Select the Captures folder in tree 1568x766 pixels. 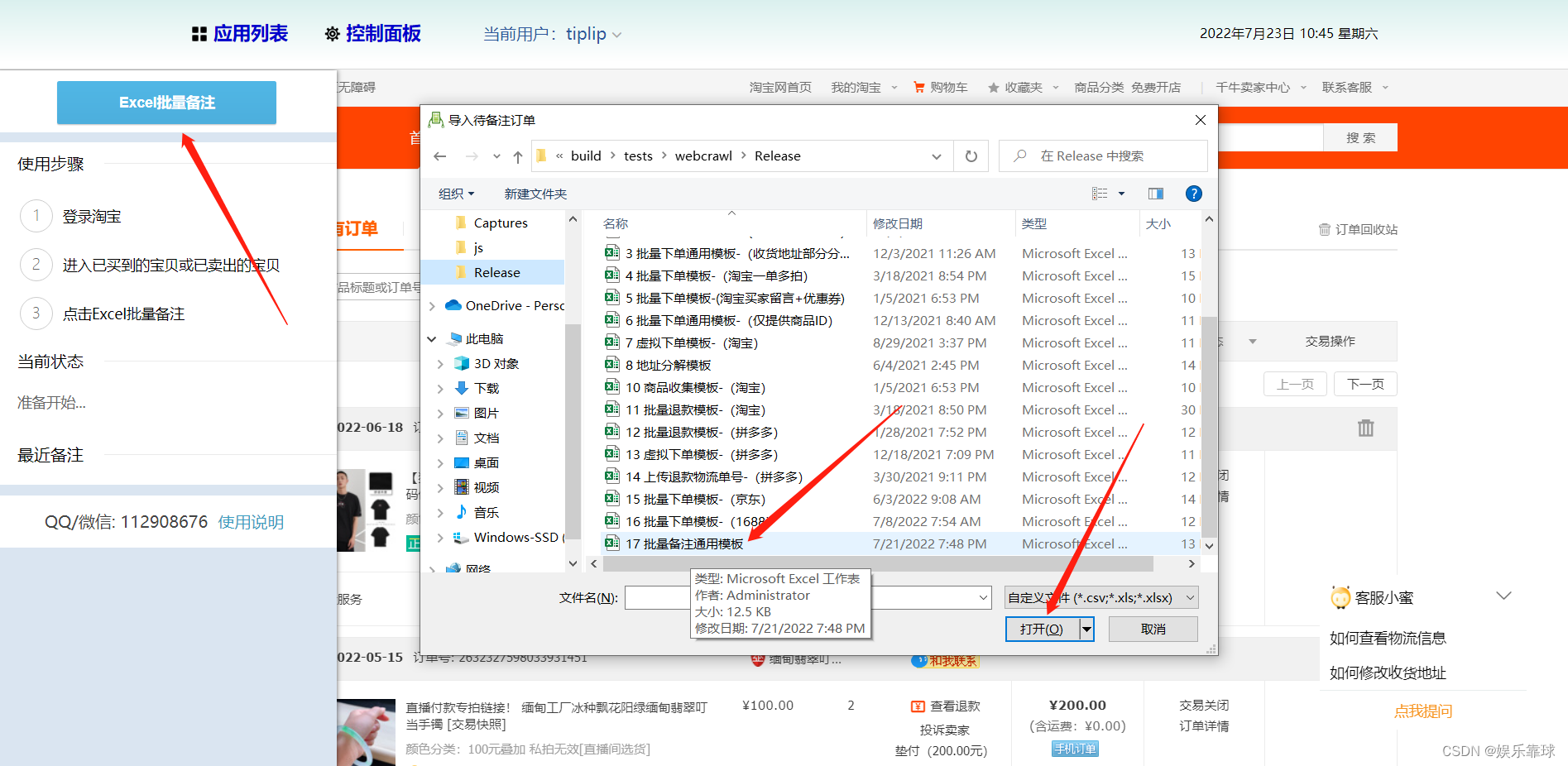point(501,223)
